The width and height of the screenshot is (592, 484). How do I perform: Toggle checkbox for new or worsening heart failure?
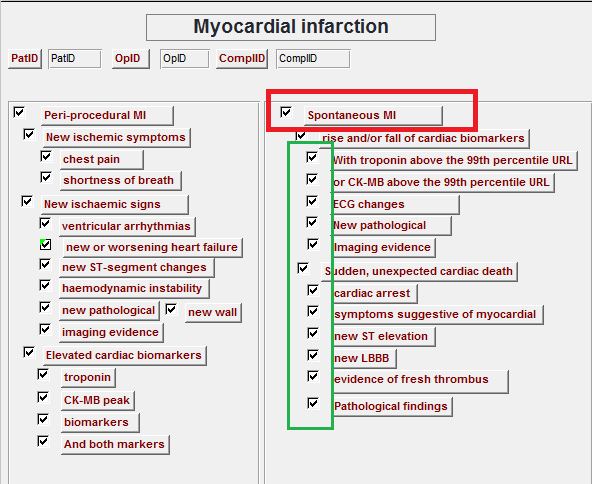click(x=46, y=245)
